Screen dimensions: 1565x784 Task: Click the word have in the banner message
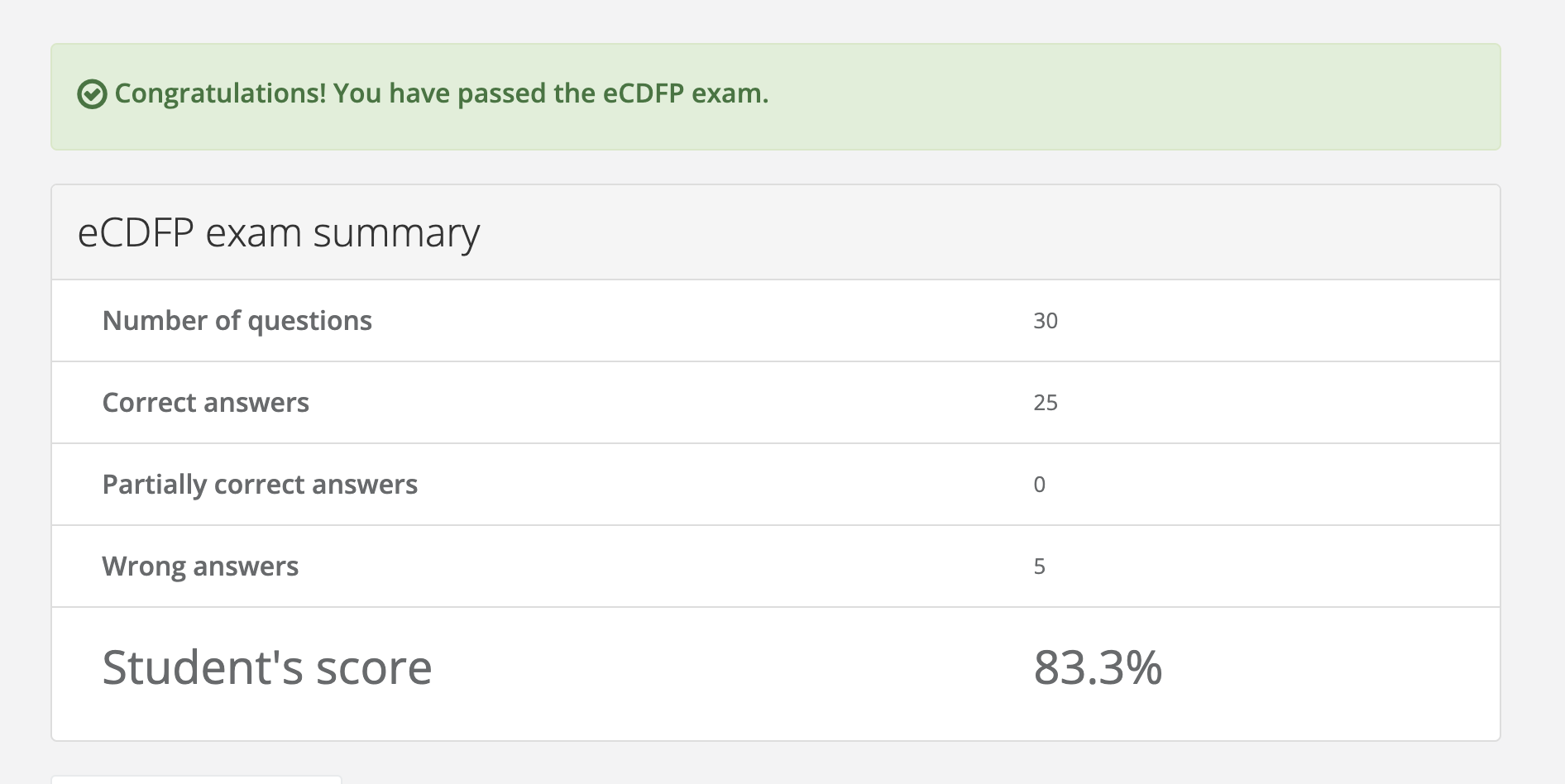click(419, 94)
